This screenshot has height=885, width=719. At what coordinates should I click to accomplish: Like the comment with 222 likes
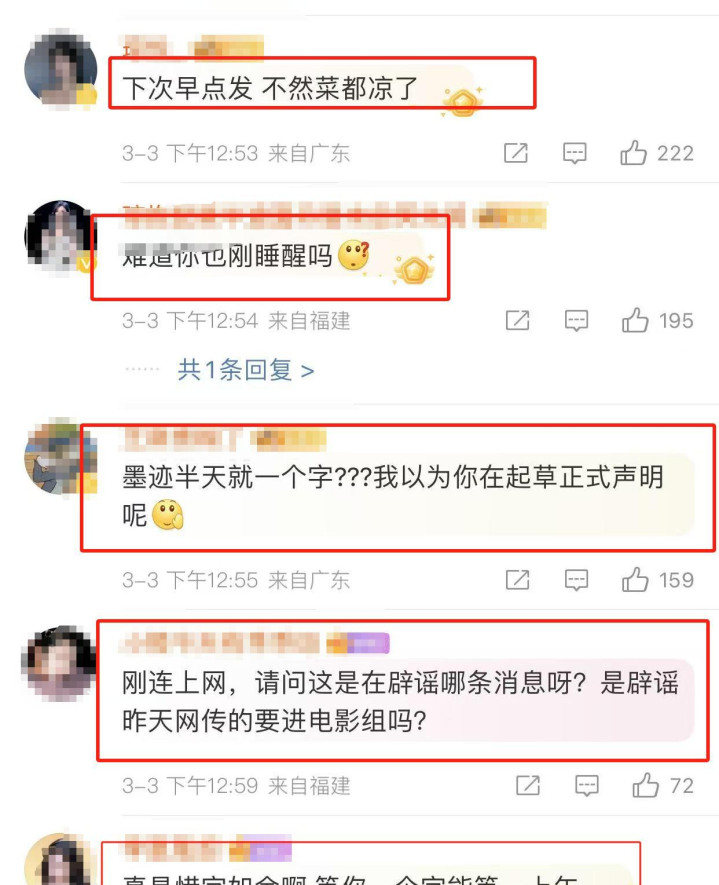pos(633,153)
